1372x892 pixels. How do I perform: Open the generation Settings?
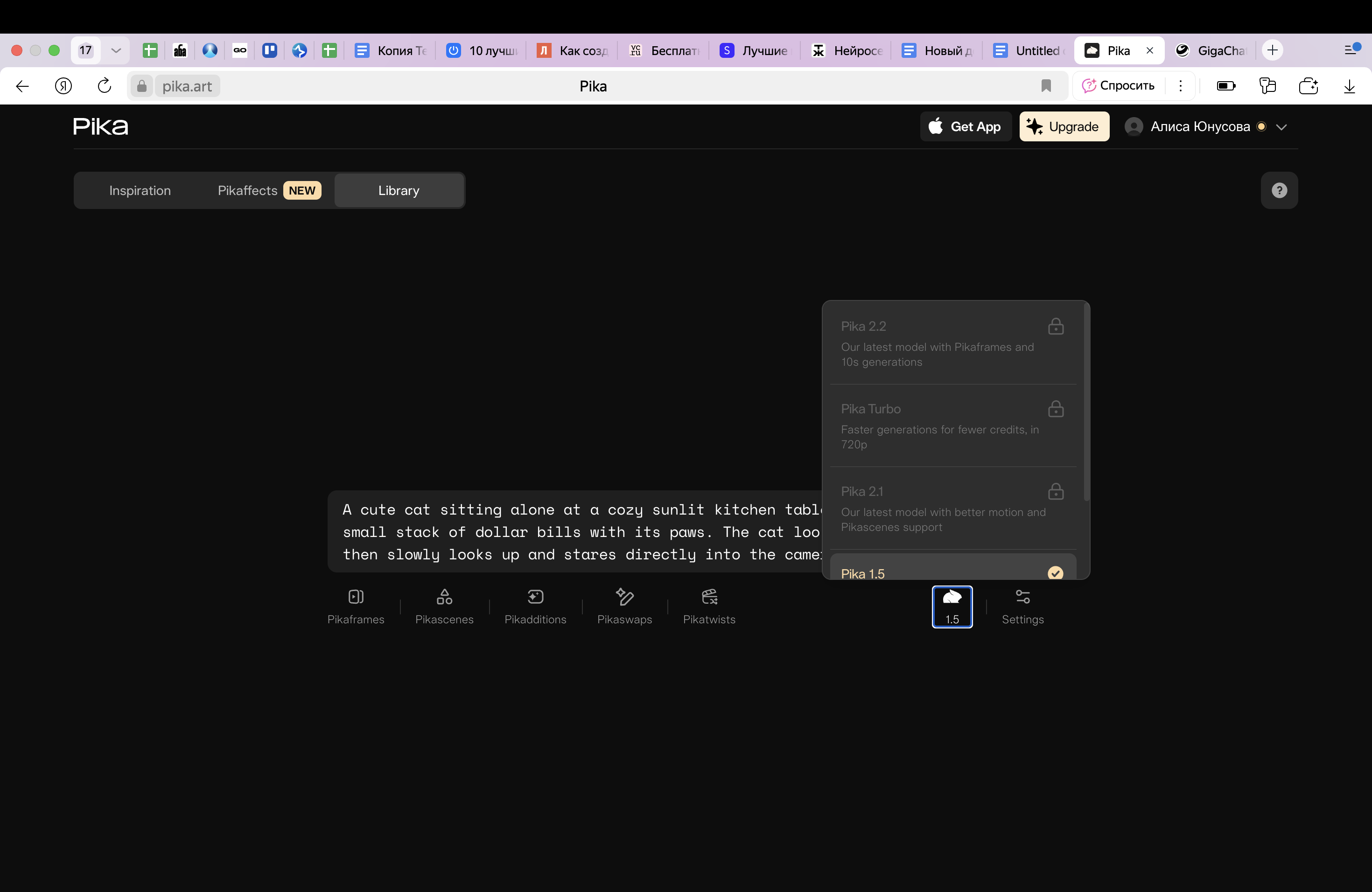(x=1022, y=606)
